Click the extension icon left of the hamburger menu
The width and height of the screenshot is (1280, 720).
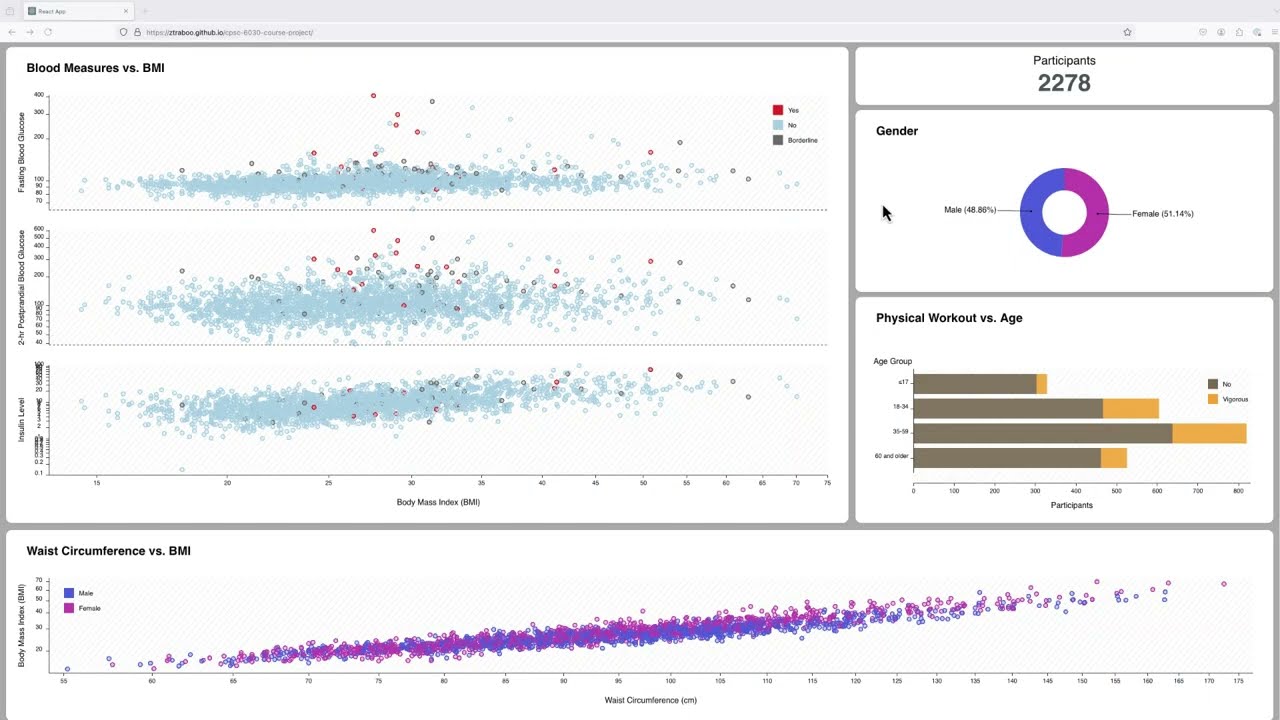click(x=1257, y=32)
